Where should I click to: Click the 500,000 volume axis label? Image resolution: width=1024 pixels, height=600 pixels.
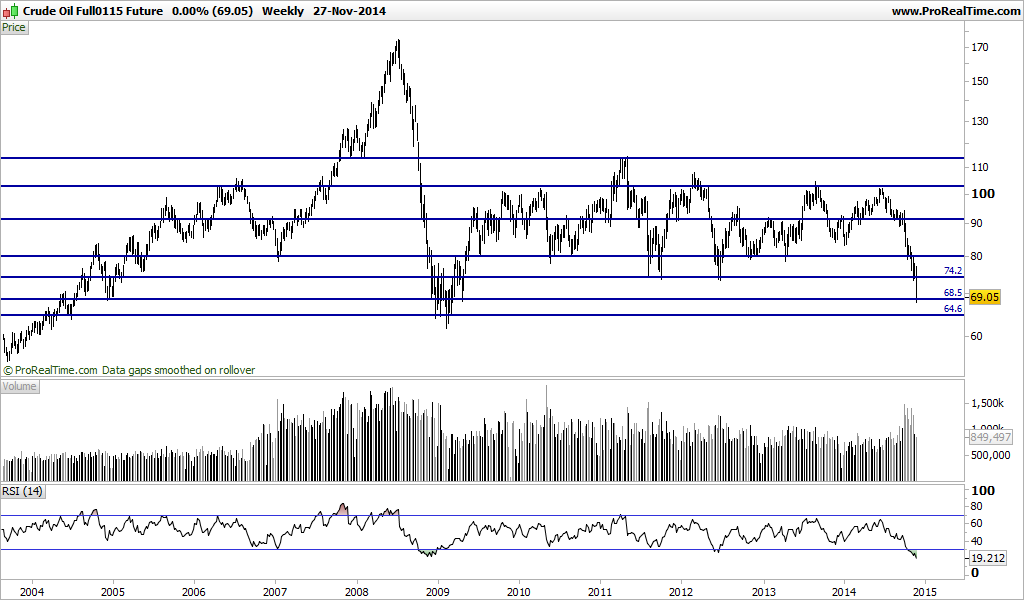click(991, 455)
